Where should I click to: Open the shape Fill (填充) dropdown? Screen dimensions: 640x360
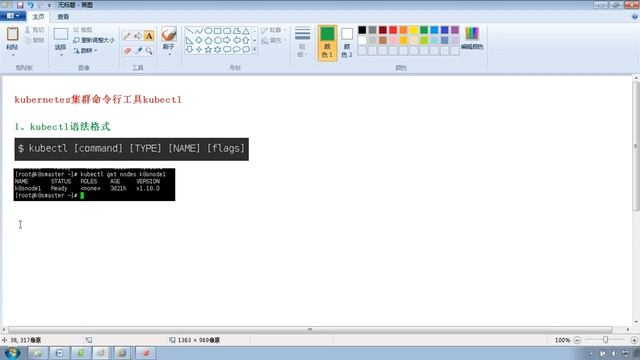[273, 40]
